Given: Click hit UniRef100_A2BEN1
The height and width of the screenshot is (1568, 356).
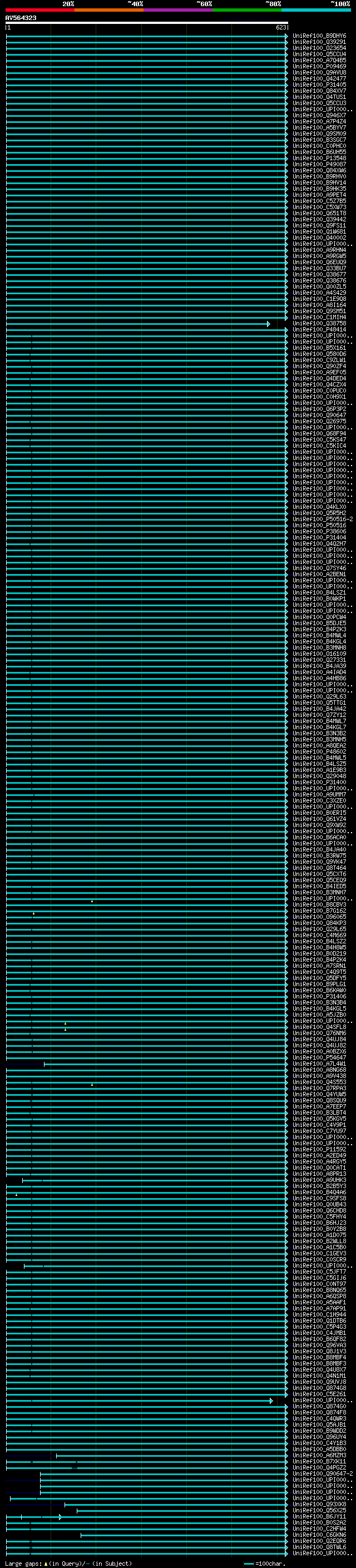Looking at the screenshot, I should coord(319,574).
